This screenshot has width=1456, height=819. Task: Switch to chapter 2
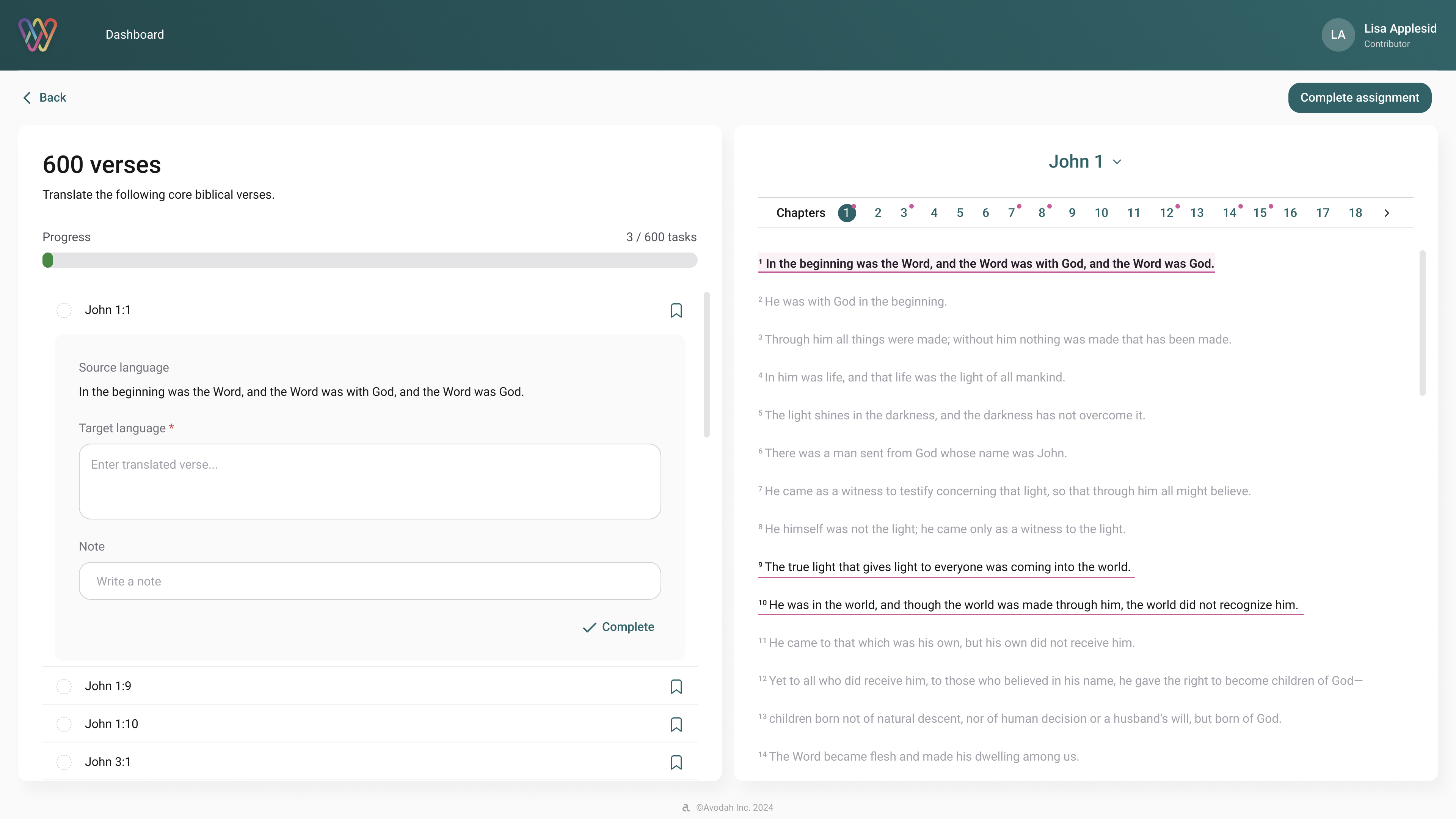pos(878,213)
